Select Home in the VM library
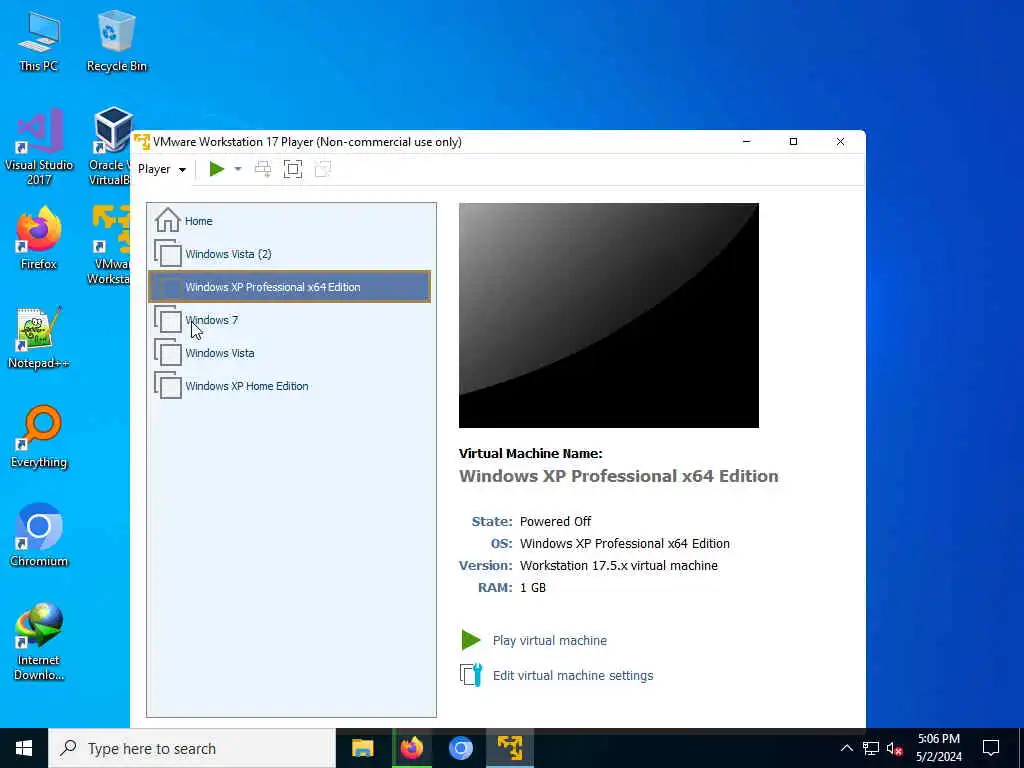This screenshot has height=768, width=1024. coord(289,221)
